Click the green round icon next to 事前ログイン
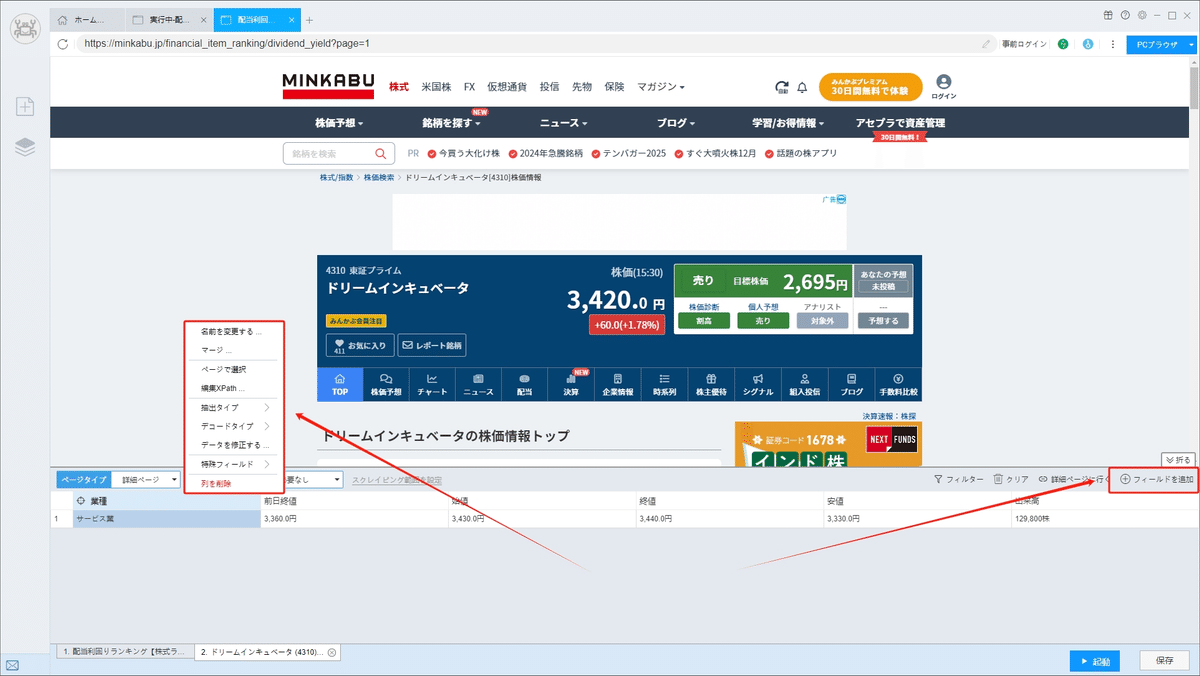Image resolution: width=1200 pixels, height=676 pixels. (x=1063, y=44)
